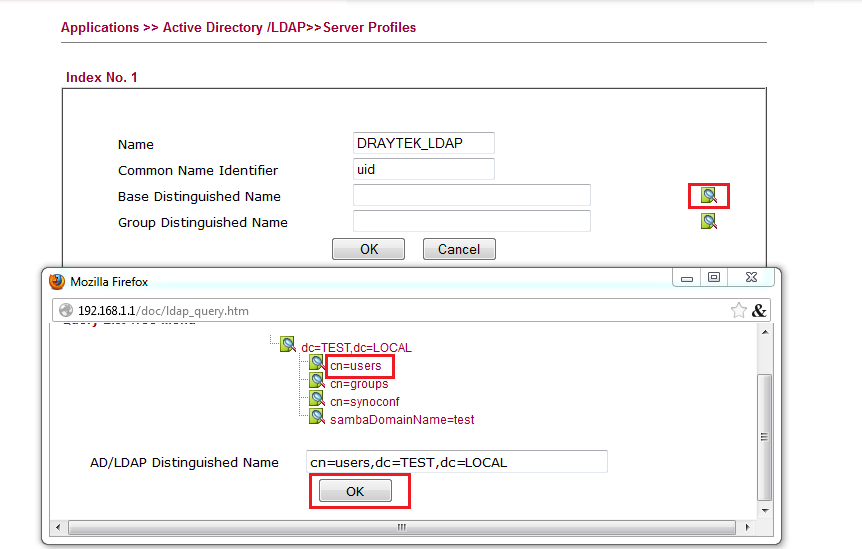
Task: Click the Common Name Identifier field
Action: click(x=424, y=169)
